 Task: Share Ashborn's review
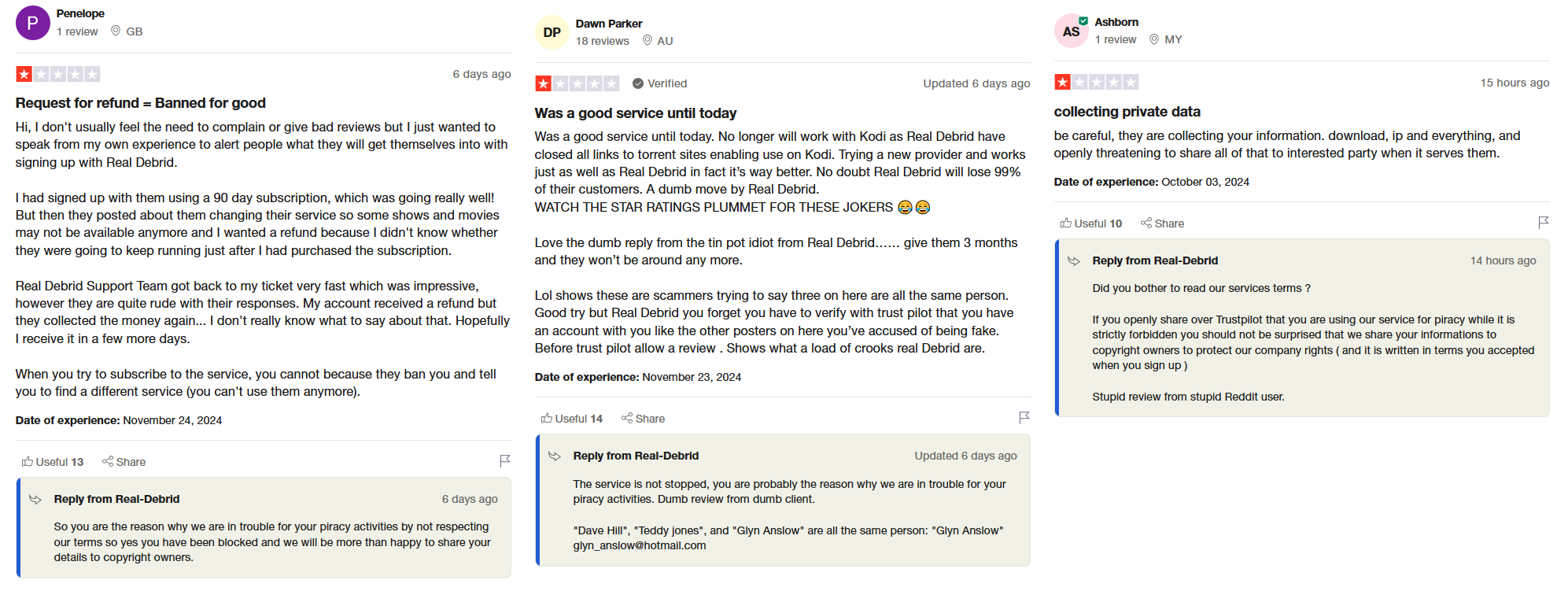[x=1162, y=223]
